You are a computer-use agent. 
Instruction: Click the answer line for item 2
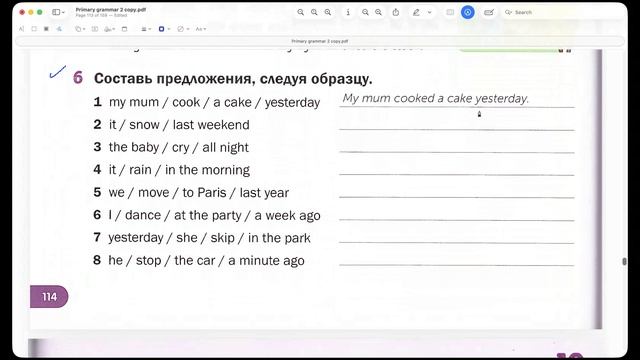[456, 124]
